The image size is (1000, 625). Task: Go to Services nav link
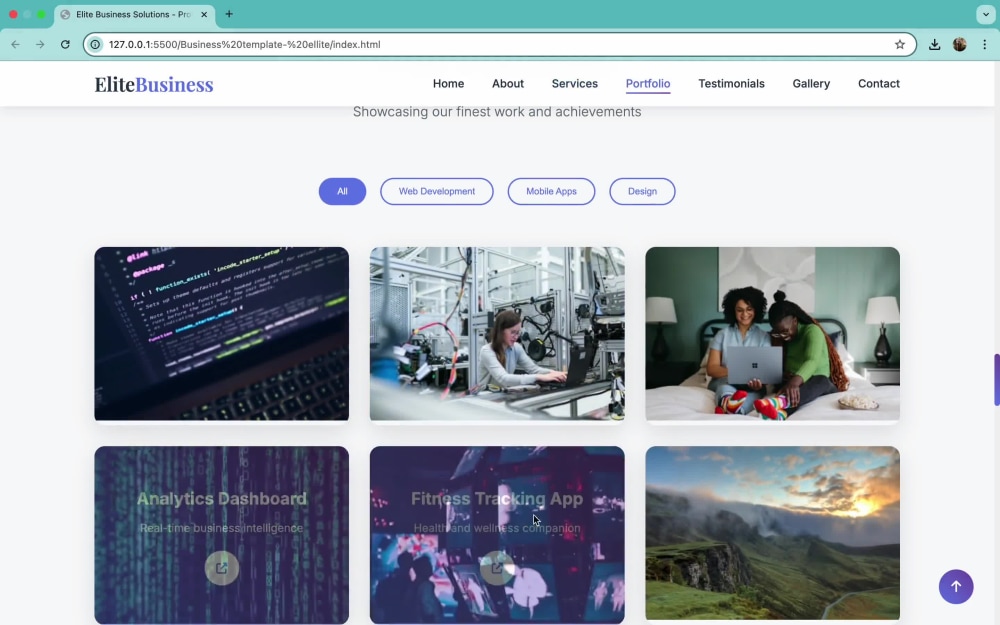[575, 84]
